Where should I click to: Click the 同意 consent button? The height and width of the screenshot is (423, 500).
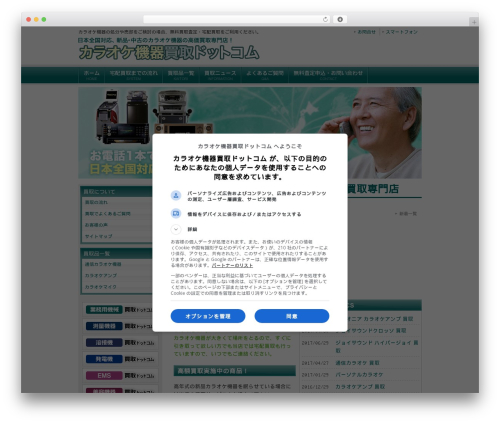(292, 316)
